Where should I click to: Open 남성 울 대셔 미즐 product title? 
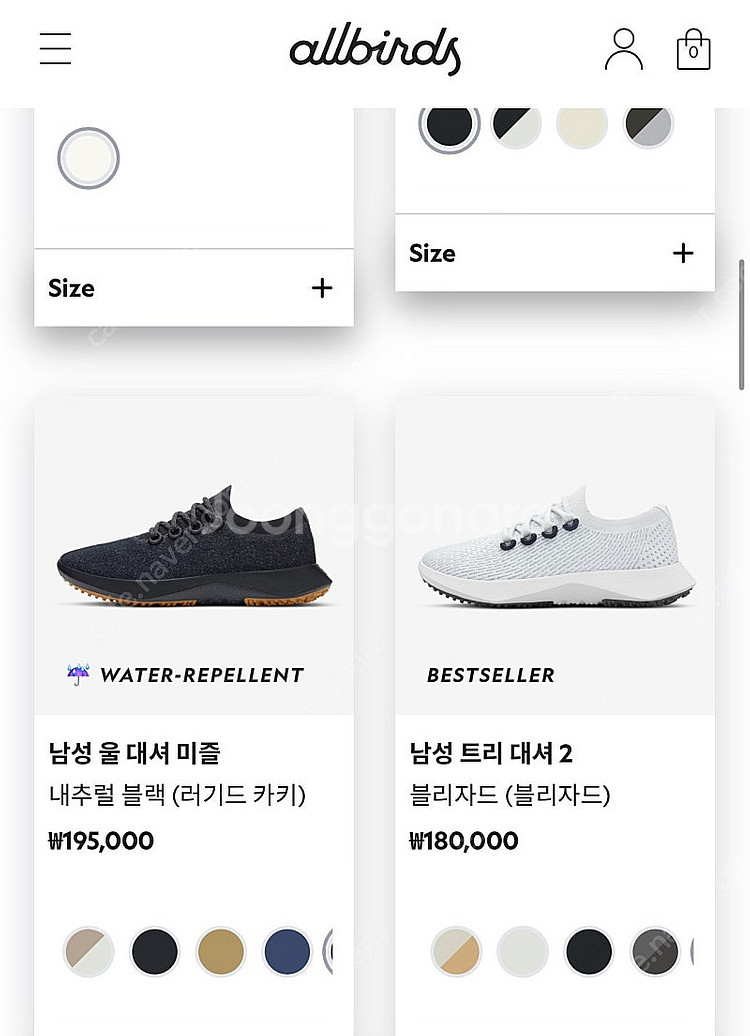(134, 753)
